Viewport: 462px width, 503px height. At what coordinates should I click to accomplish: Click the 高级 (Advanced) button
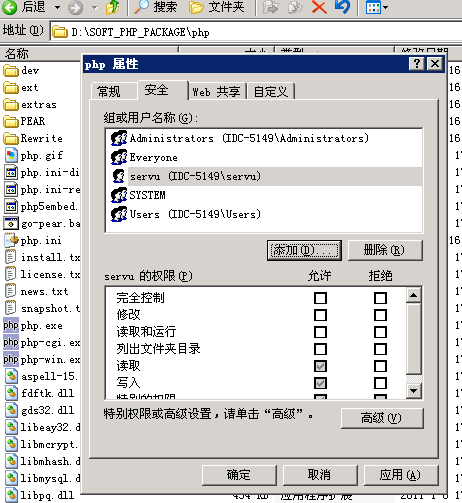[x=382, y=418]
